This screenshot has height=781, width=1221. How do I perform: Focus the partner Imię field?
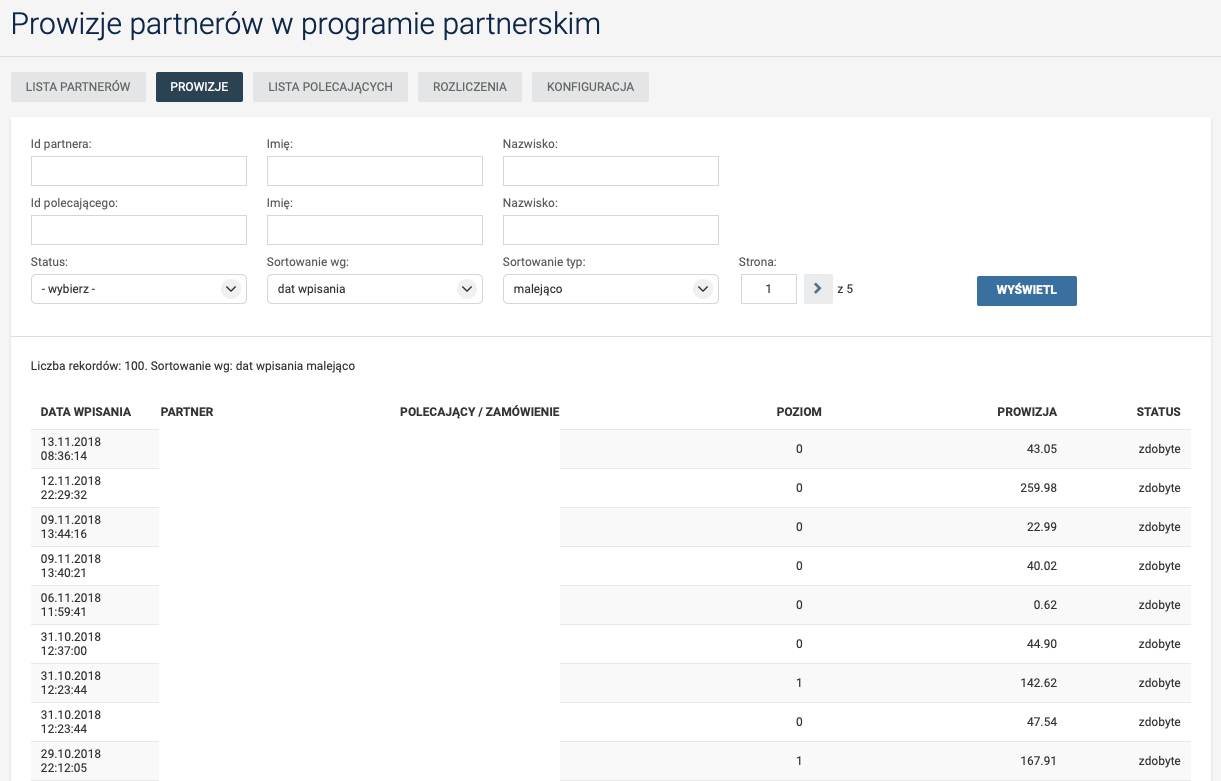(374, 171)
